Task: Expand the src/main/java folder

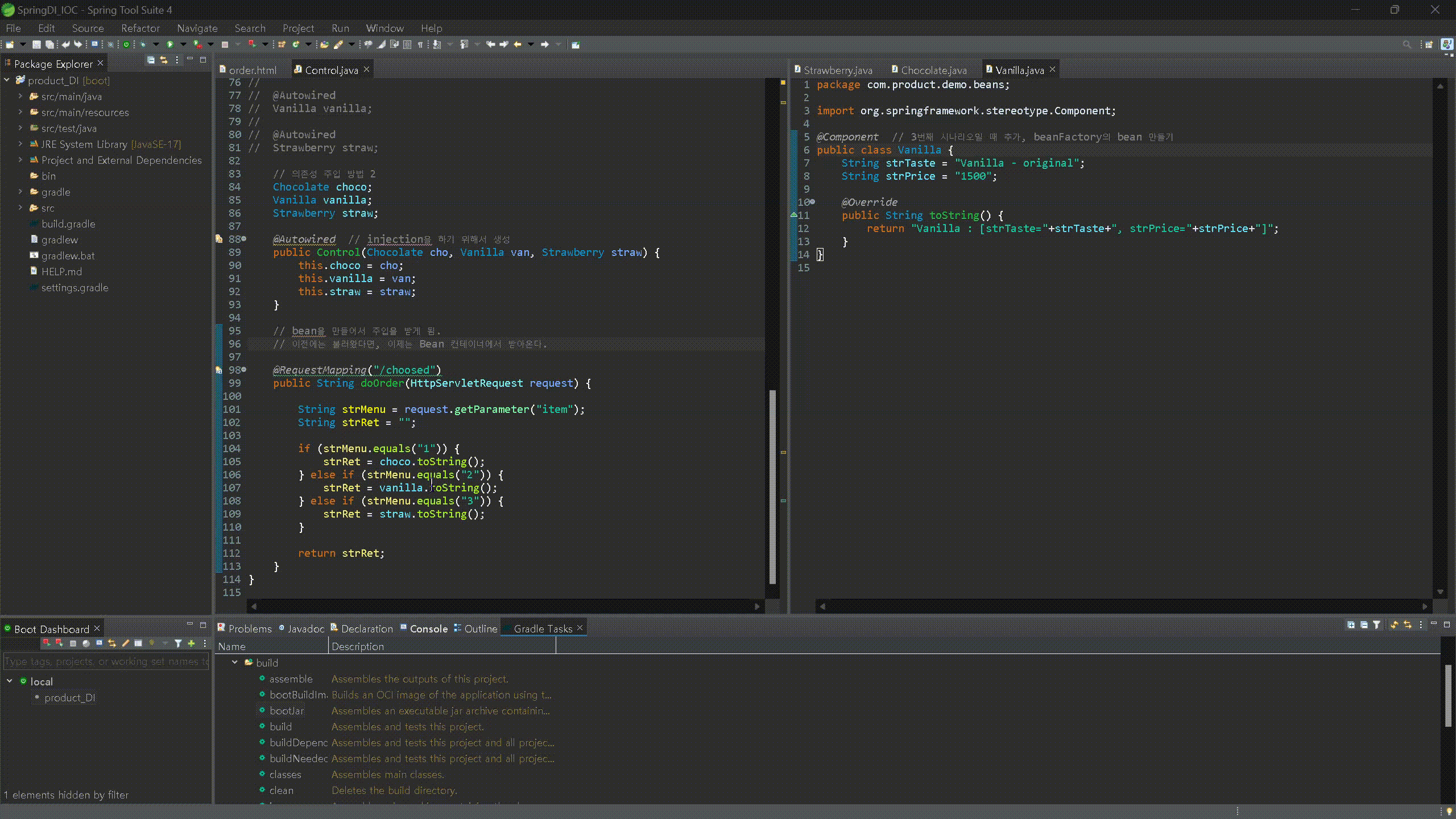Action: tap(20, 97)
